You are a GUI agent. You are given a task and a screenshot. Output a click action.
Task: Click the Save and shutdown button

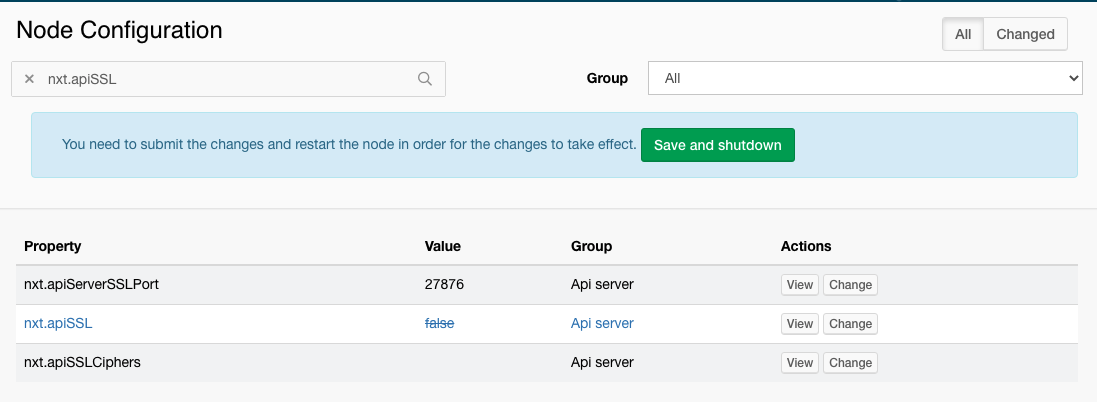point(718,145)
